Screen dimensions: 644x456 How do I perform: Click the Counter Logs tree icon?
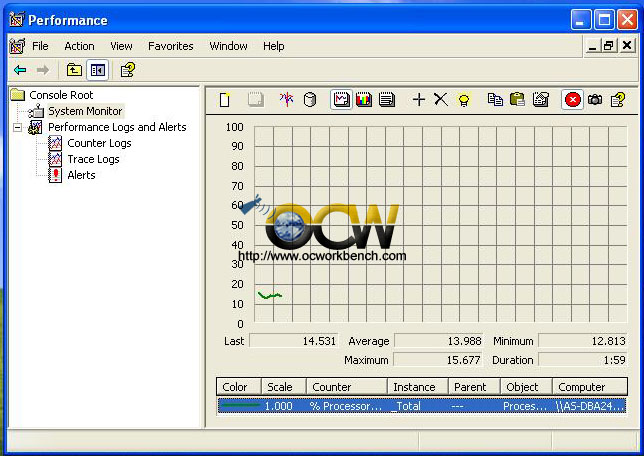[x=55, y=143]
